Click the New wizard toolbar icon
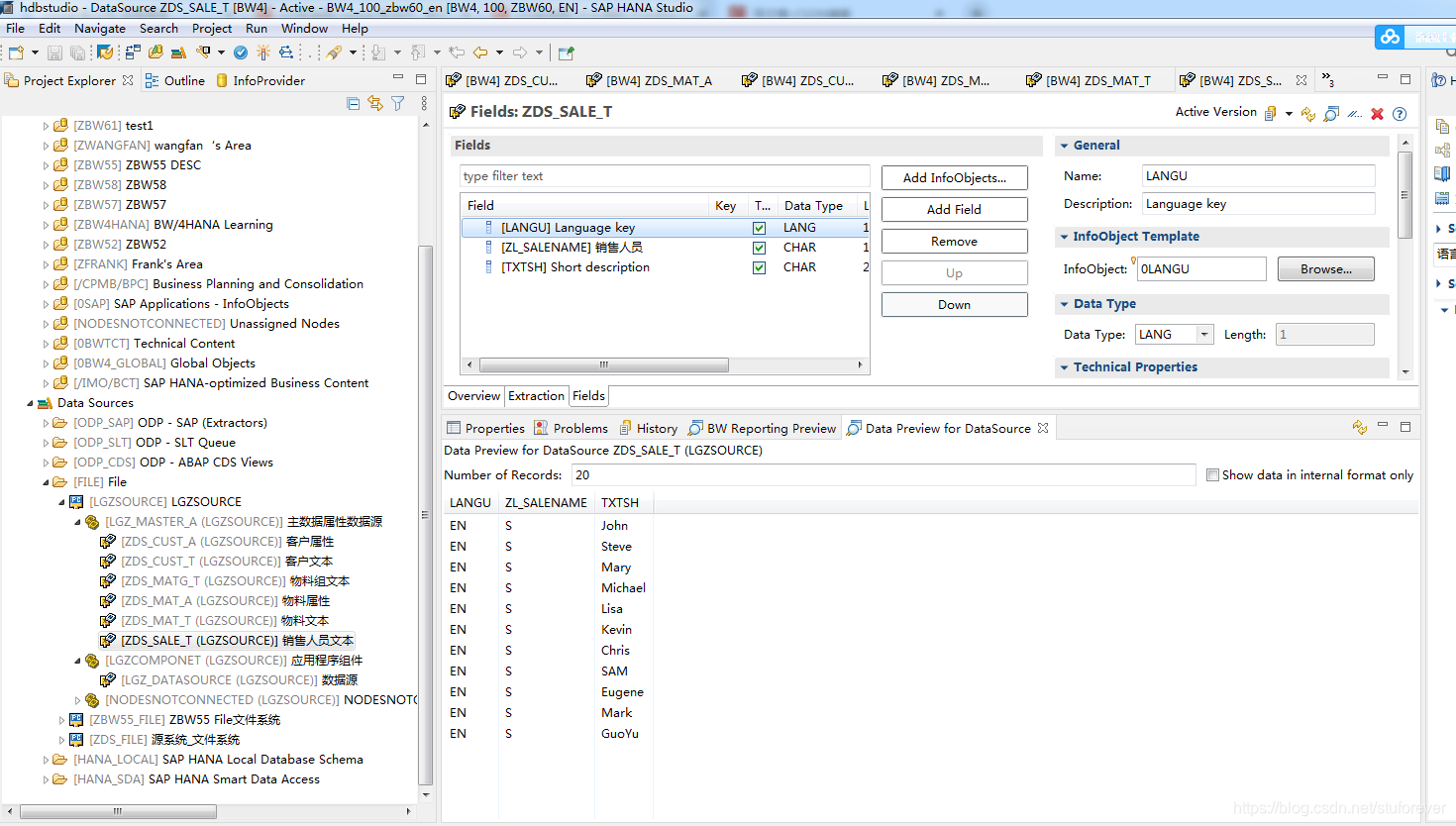Image resolution: width=1456 pixels, height=826 pixels. [x=16, y=52]
